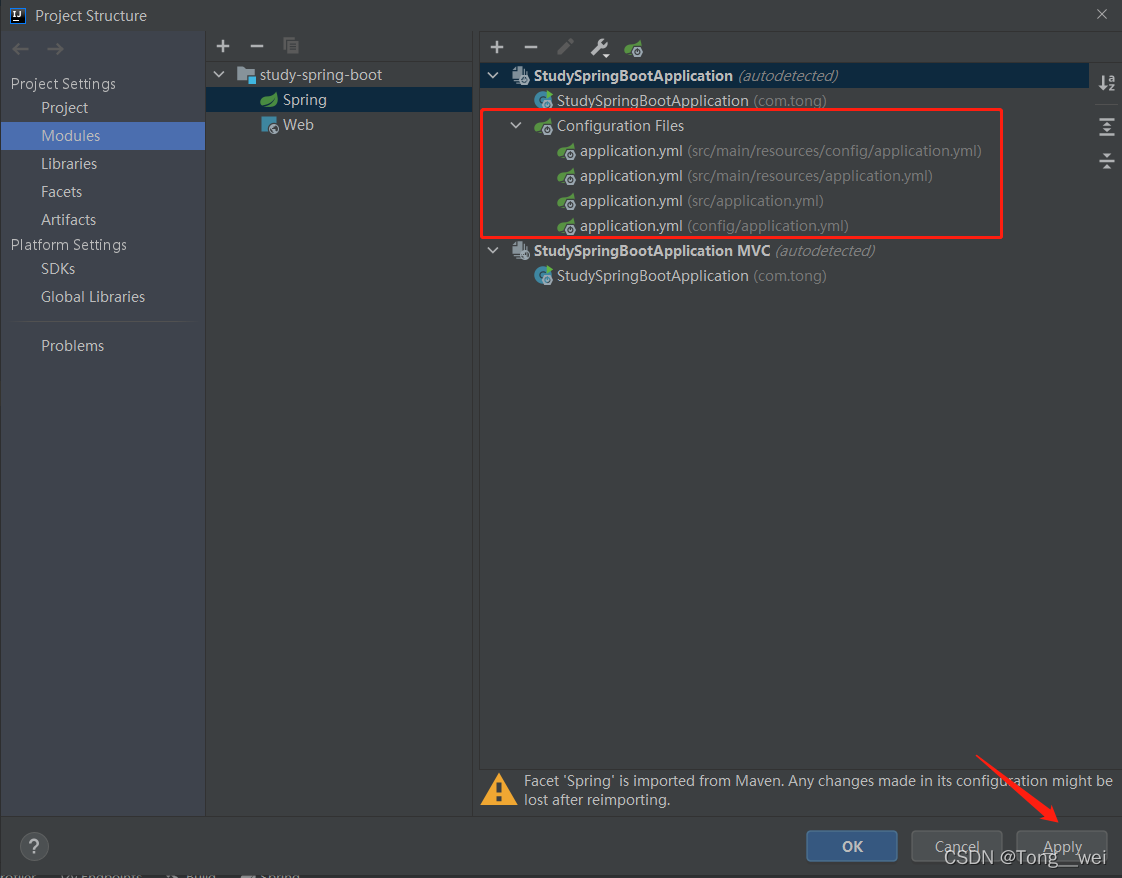Screen dimensions: 1122x878
Task: Confirm changes with the OK button
Action: (x=852, y=847)
